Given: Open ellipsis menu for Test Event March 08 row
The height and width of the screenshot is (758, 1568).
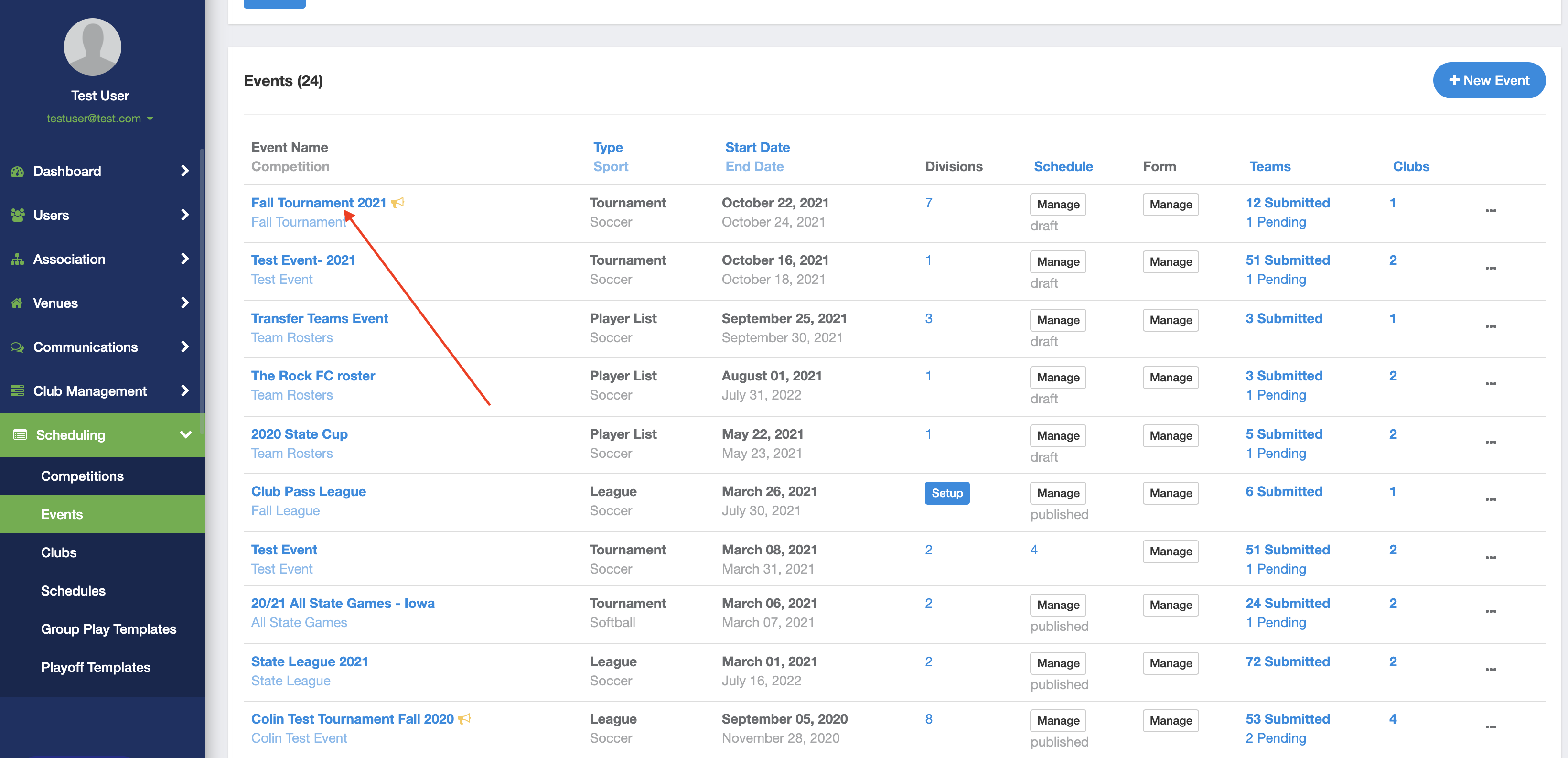Looking at the screenshot, I should click(1491, 558).
